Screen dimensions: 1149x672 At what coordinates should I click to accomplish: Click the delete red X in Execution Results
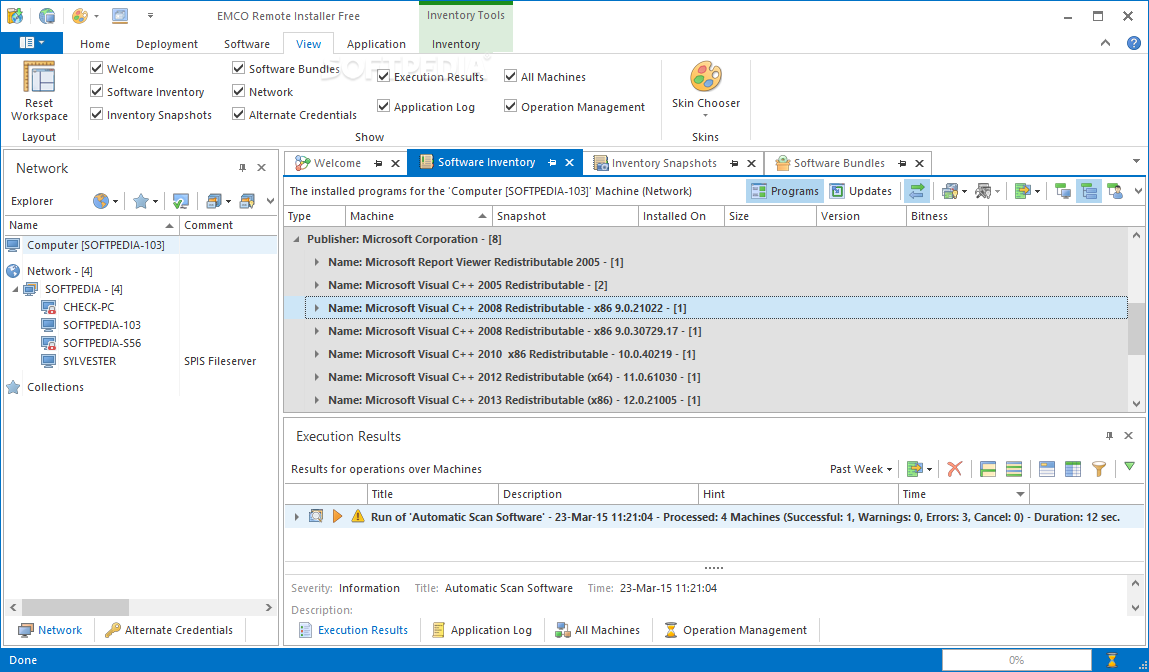(954, 469)
